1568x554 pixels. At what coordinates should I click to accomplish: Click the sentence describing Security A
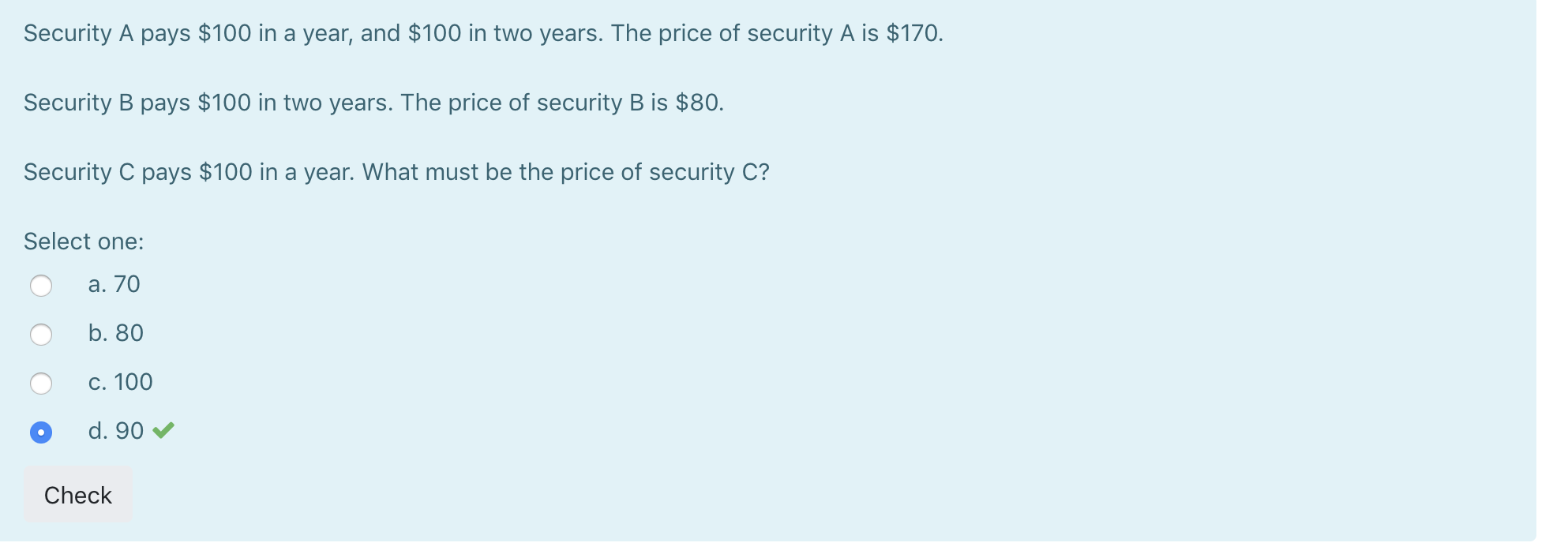tap(482, 33)
